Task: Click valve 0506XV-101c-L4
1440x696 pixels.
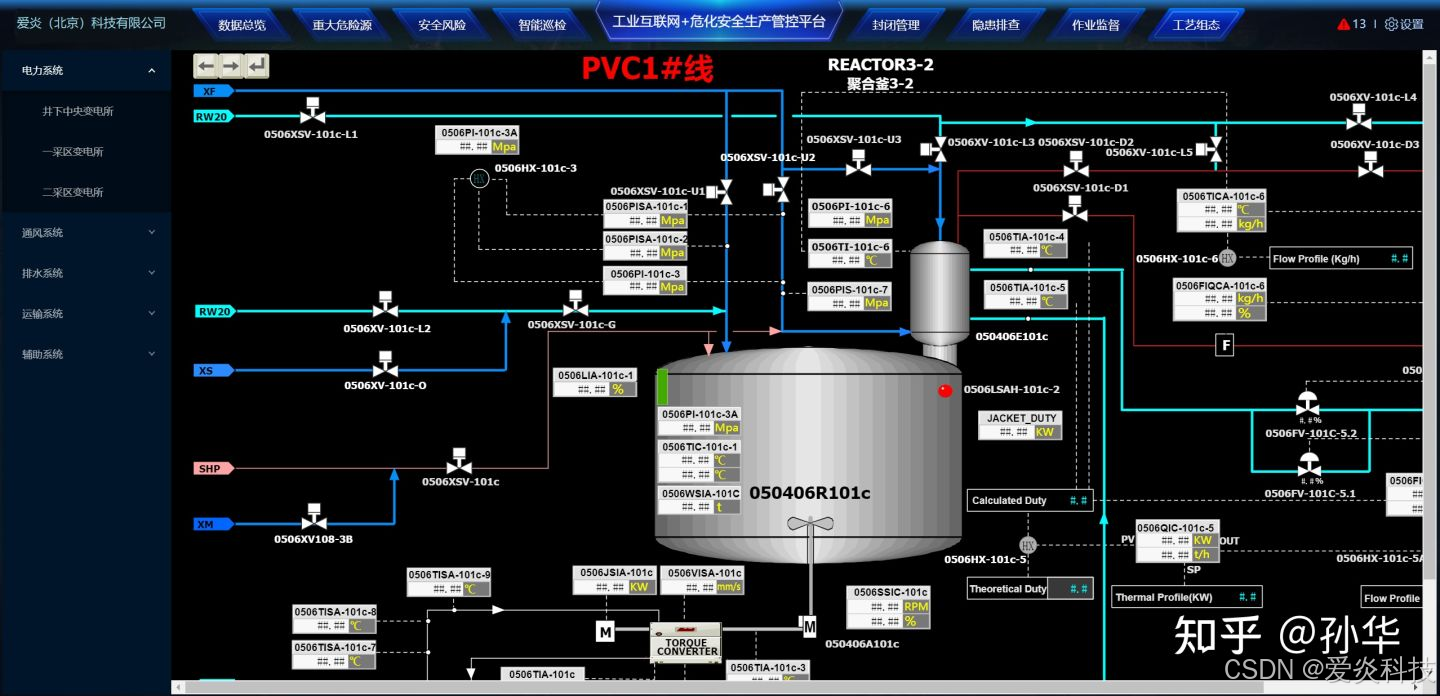Action: (x=1359, y=117)
